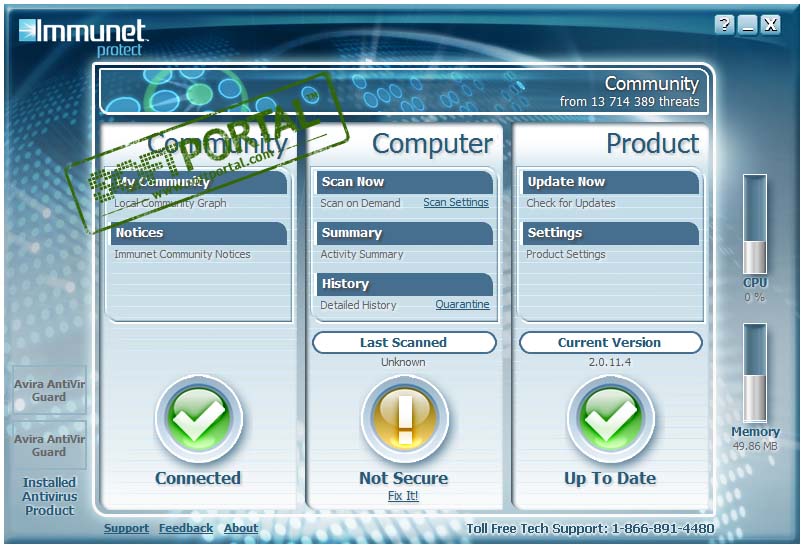Click Activity Summary text
The image size is (804, 548).
pos(361,254)
